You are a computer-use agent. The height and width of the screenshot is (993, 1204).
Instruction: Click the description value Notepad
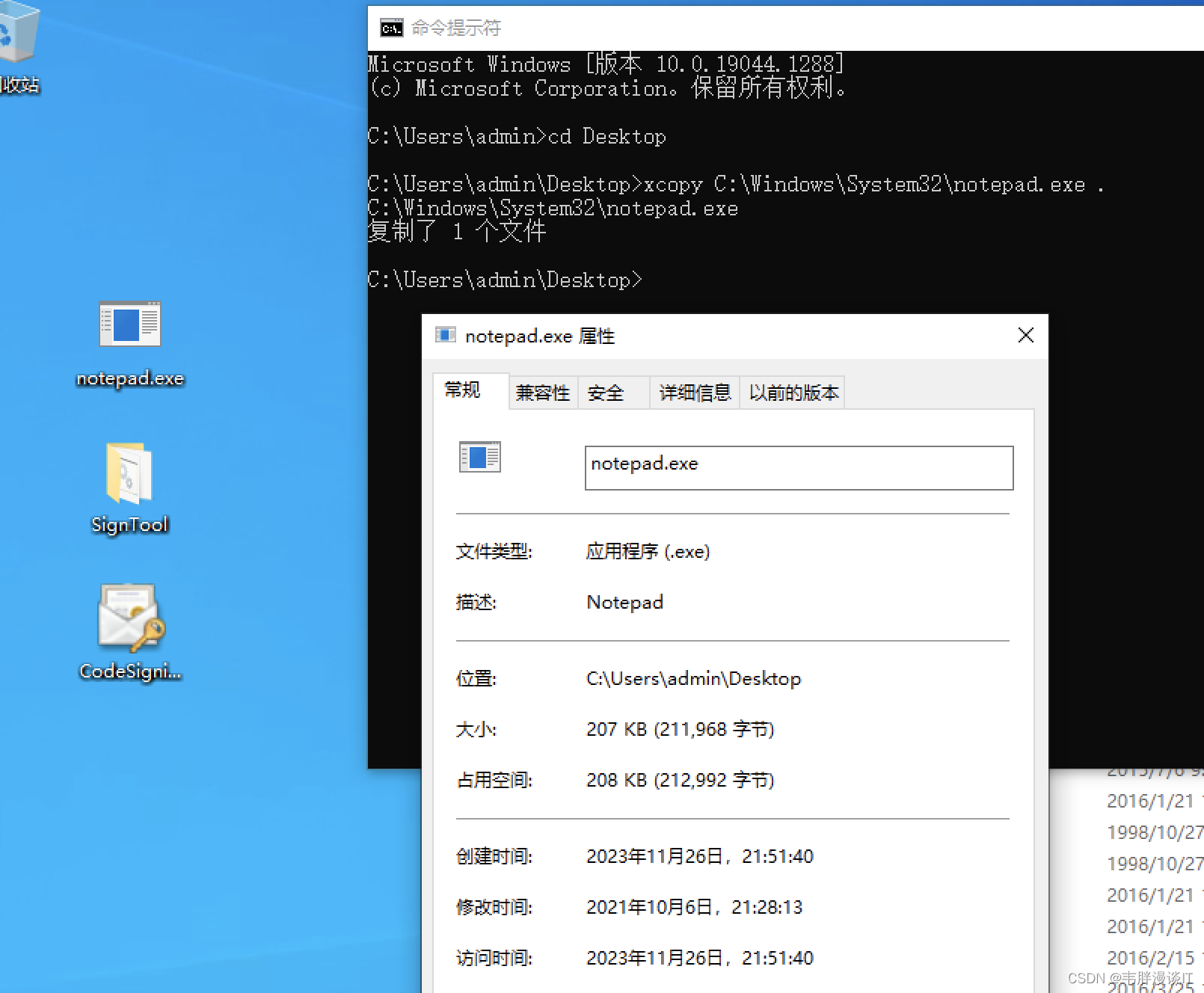624,602
